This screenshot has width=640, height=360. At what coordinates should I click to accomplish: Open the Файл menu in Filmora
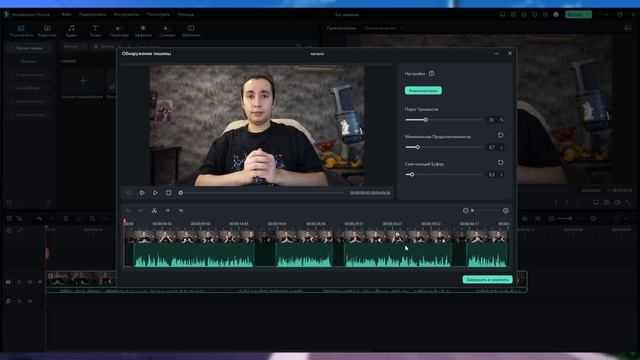(66, 14)
